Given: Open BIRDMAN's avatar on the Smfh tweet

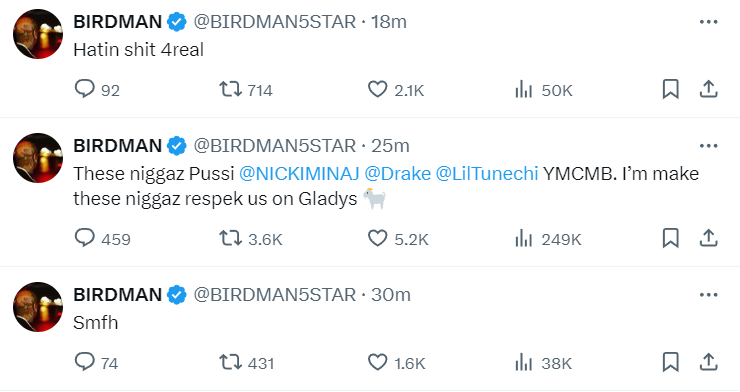Looking at the screenshot, I should pyautogui.click(x=38, y=307).
